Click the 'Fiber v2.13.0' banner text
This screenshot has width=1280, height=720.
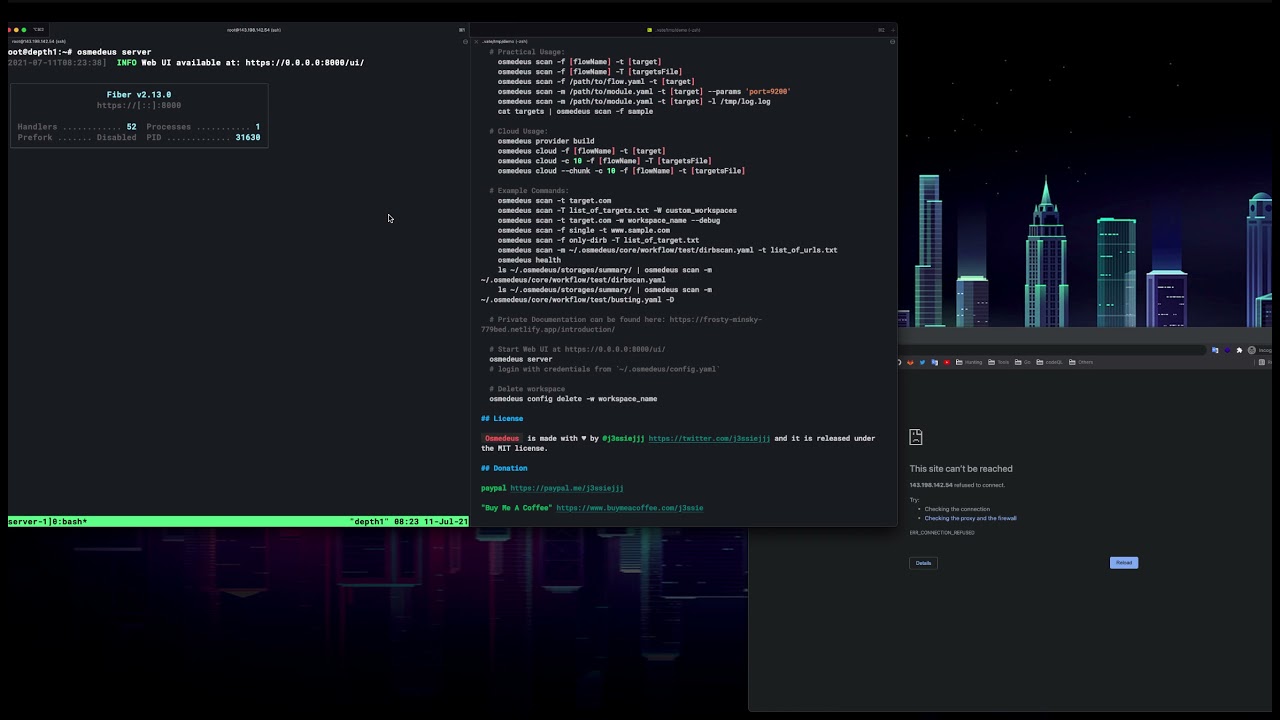click(x=139, y=95)
